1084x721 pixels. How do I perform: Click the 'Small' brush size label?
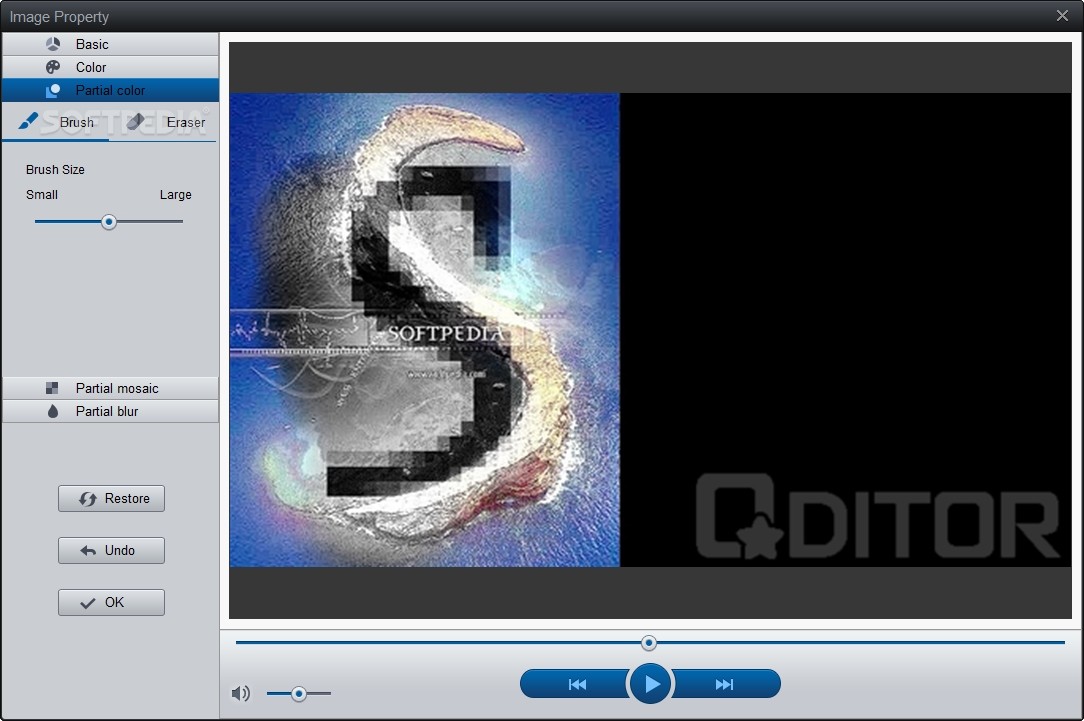point(41,195)
